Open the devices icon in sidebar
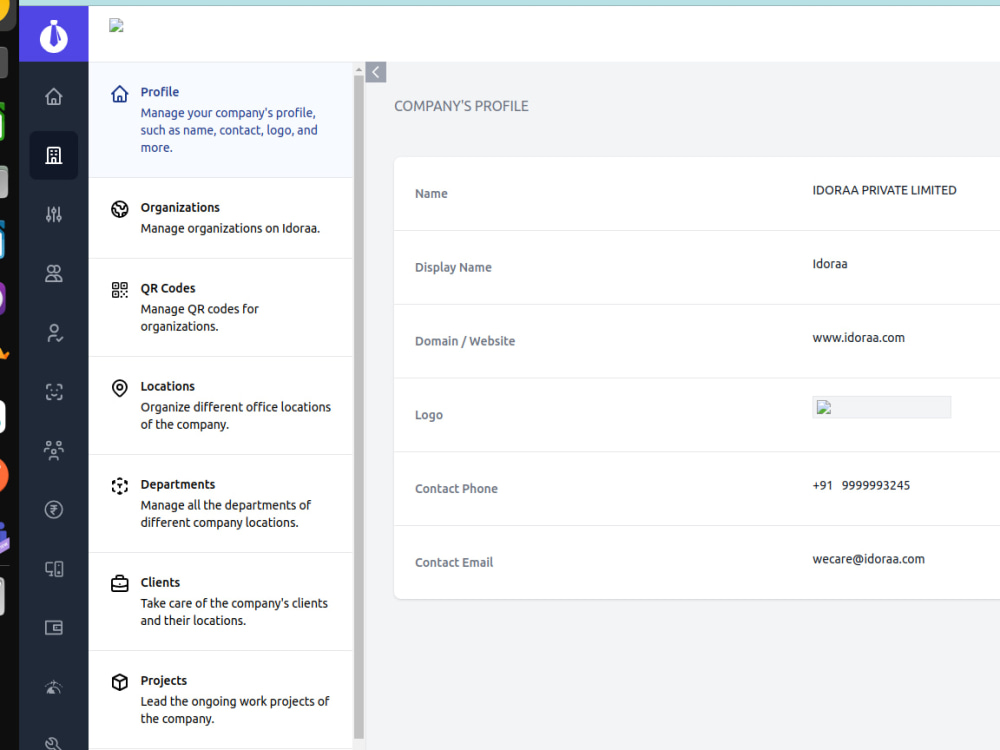Viewport: 1000px width, 750px height. tap(54, 569)
